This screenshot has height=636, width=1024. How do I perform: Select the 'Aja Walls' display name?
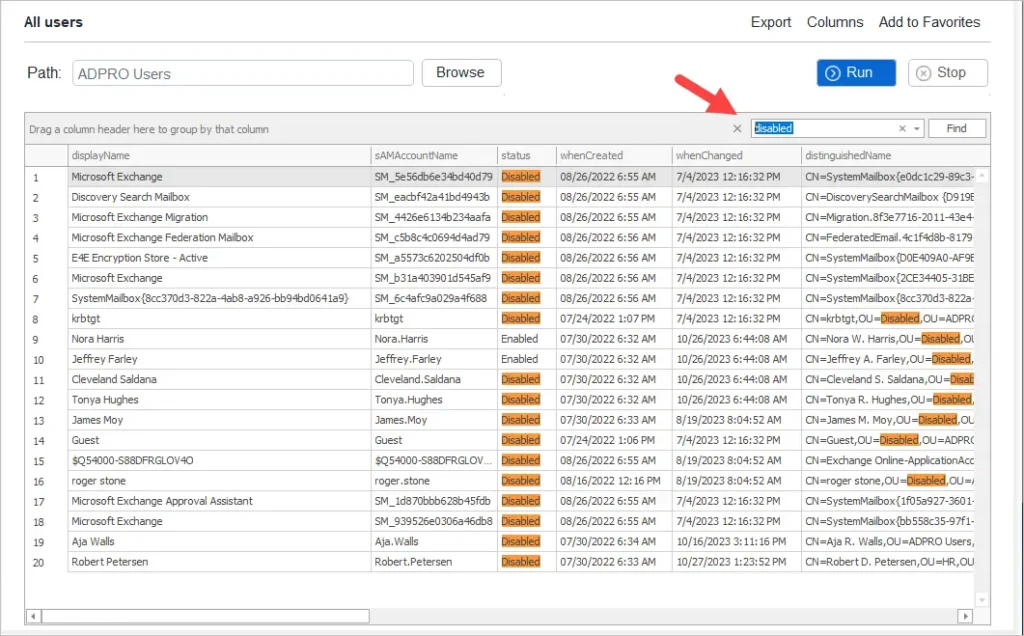coord(93,541)
